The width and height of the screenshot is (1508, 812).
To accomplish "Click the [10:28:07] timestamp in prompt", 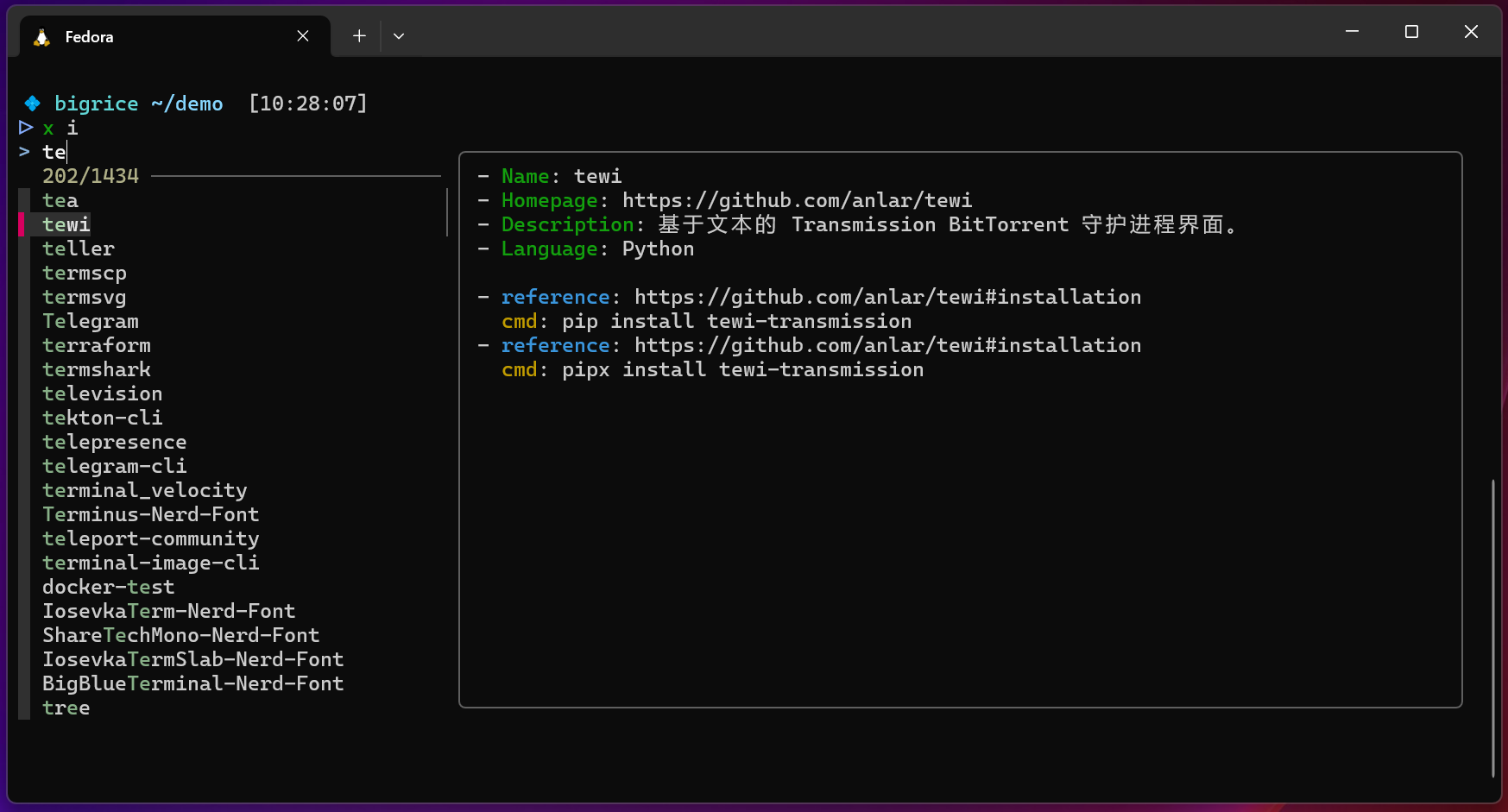I will (308, 104).
